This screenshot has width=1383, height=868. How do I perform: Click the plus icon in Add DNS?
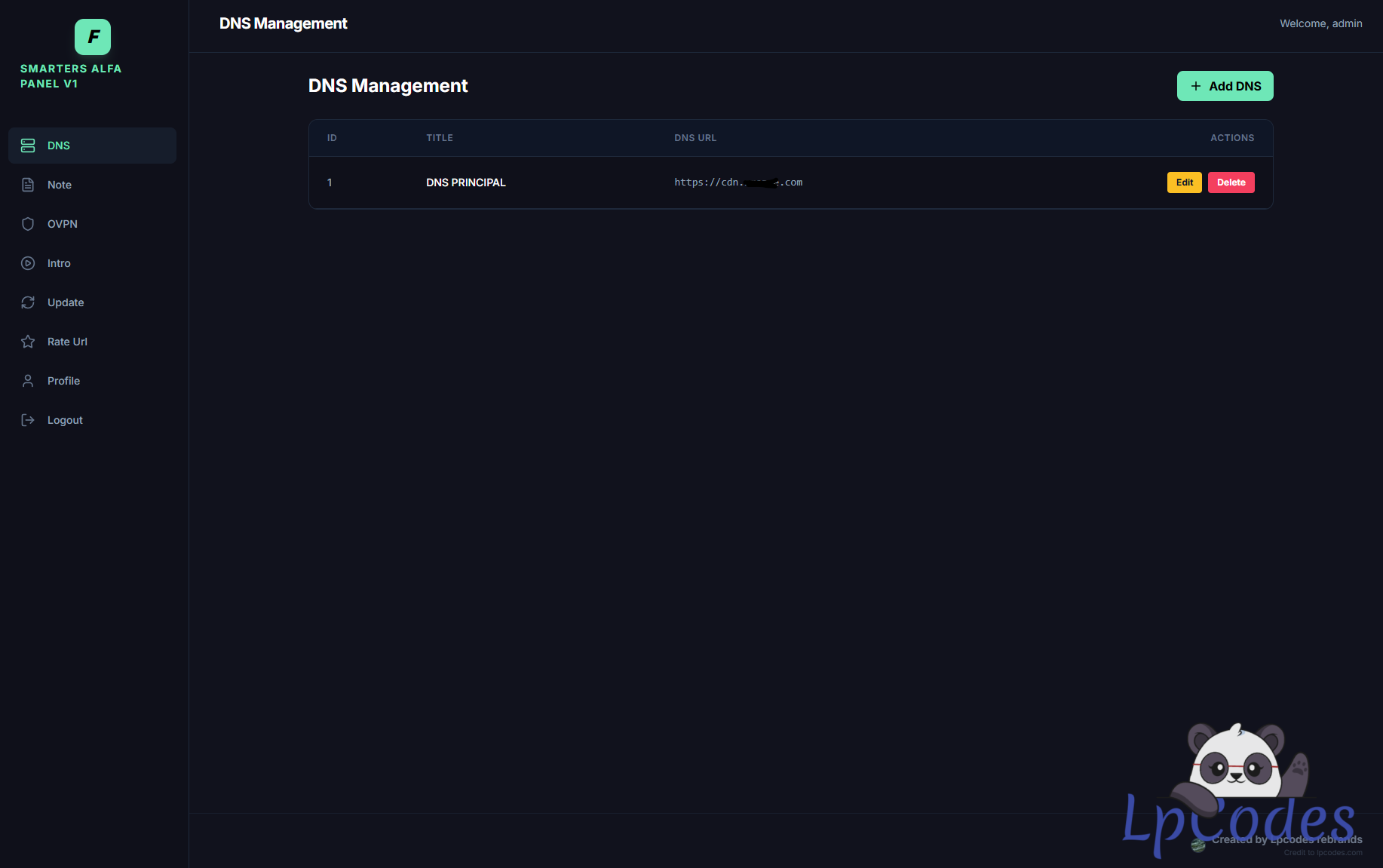click(1196, 86)
